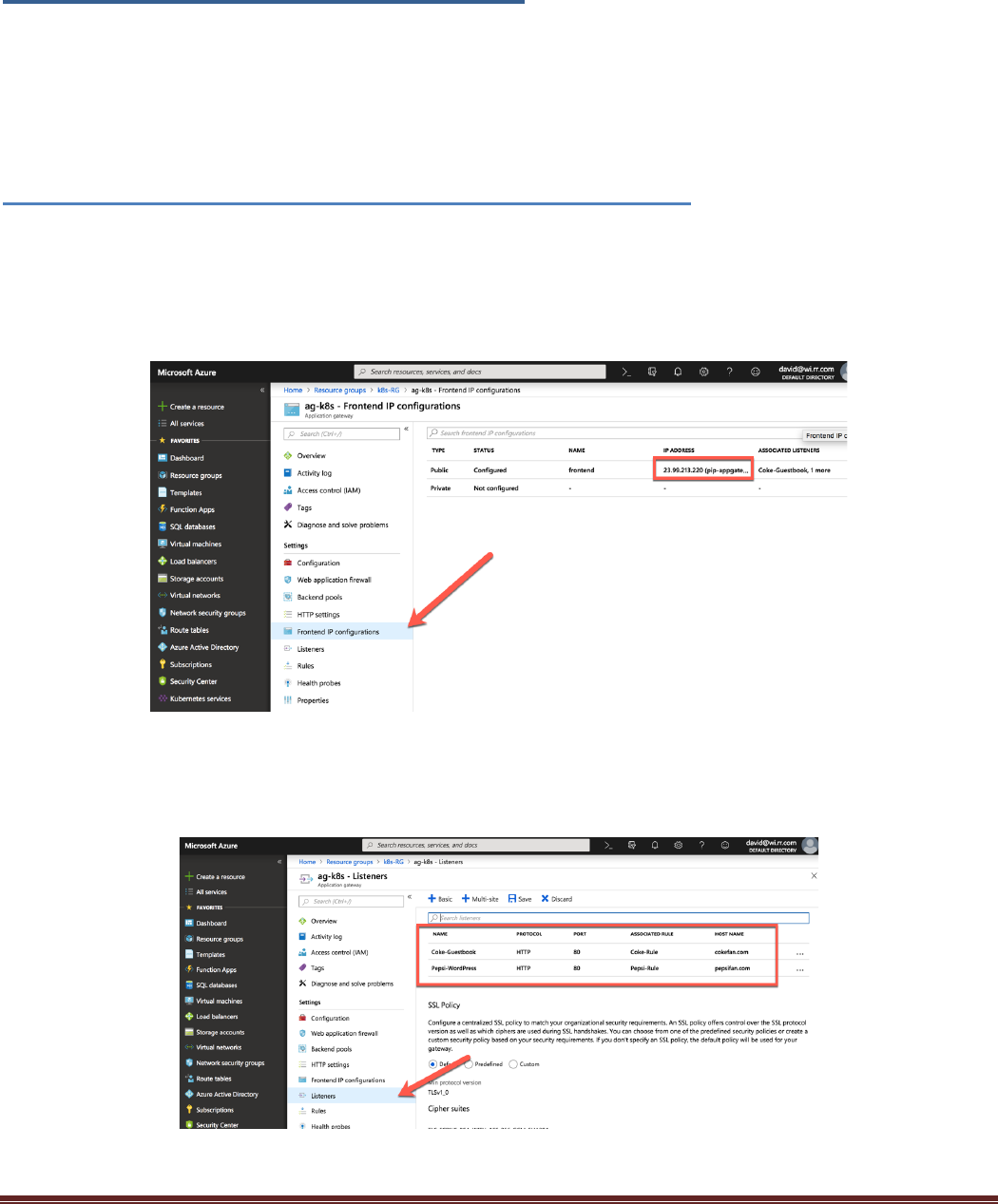Open directory filter icon in upper Azure screenshot
This screenshot has height=1204, width=998.
(x=652, y=373)
